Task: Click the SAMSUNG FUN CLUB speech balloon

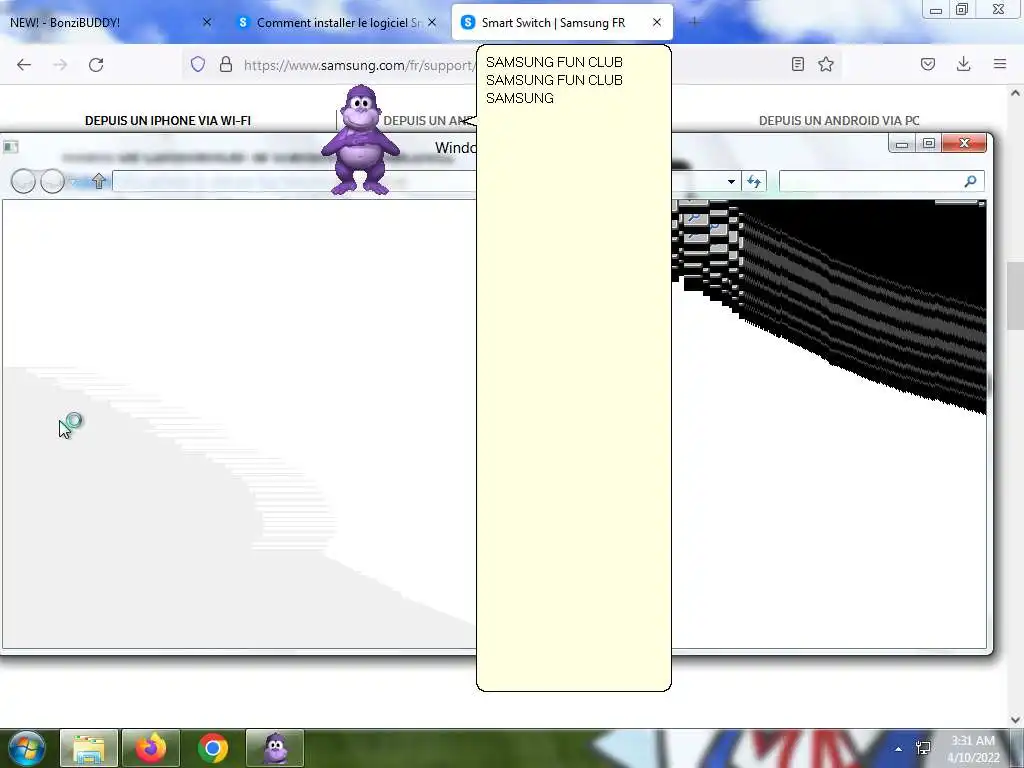Action: point(573,368)
